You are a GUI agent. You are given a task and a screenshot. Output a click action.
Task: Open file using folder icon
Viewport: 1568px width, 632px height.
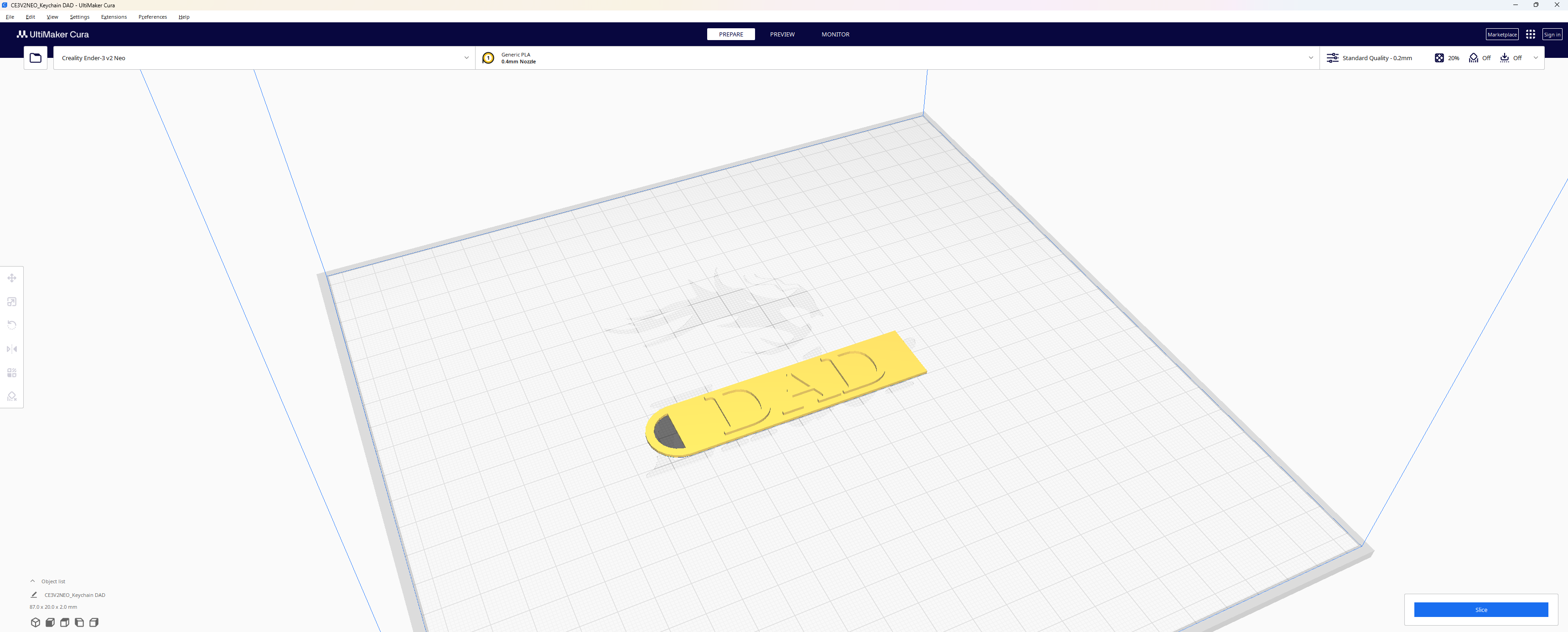(x=35, y=58)
